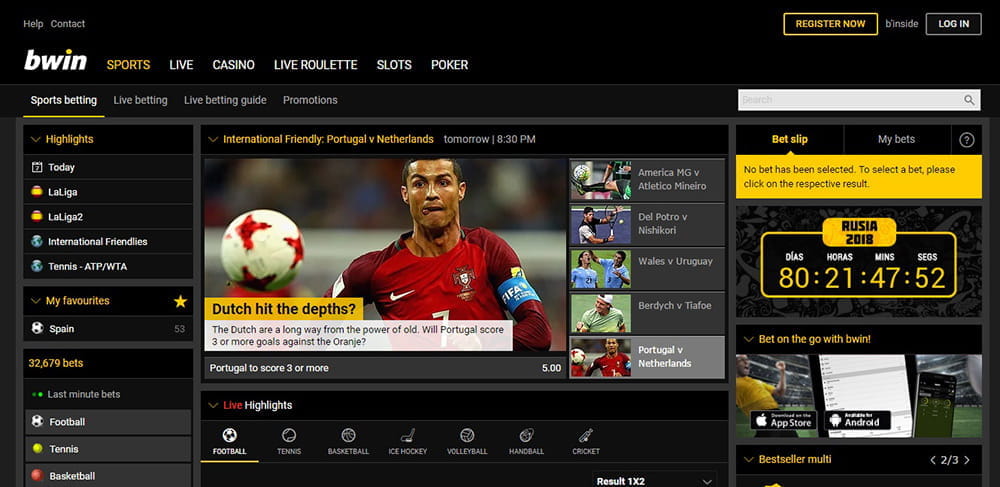Click the 32,679 bets heading
This screenshot has height=487, width=1000.
tap(56, 363)
